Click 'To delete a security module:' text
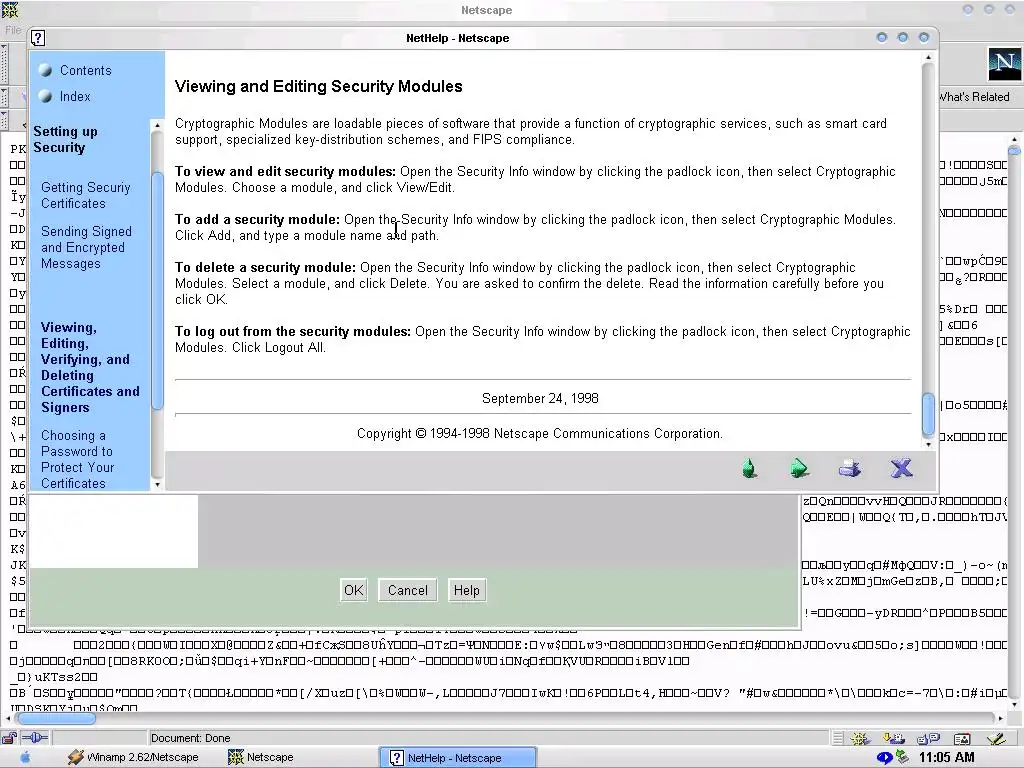This screenshot has width=1024, height=768. coord(265,268)
